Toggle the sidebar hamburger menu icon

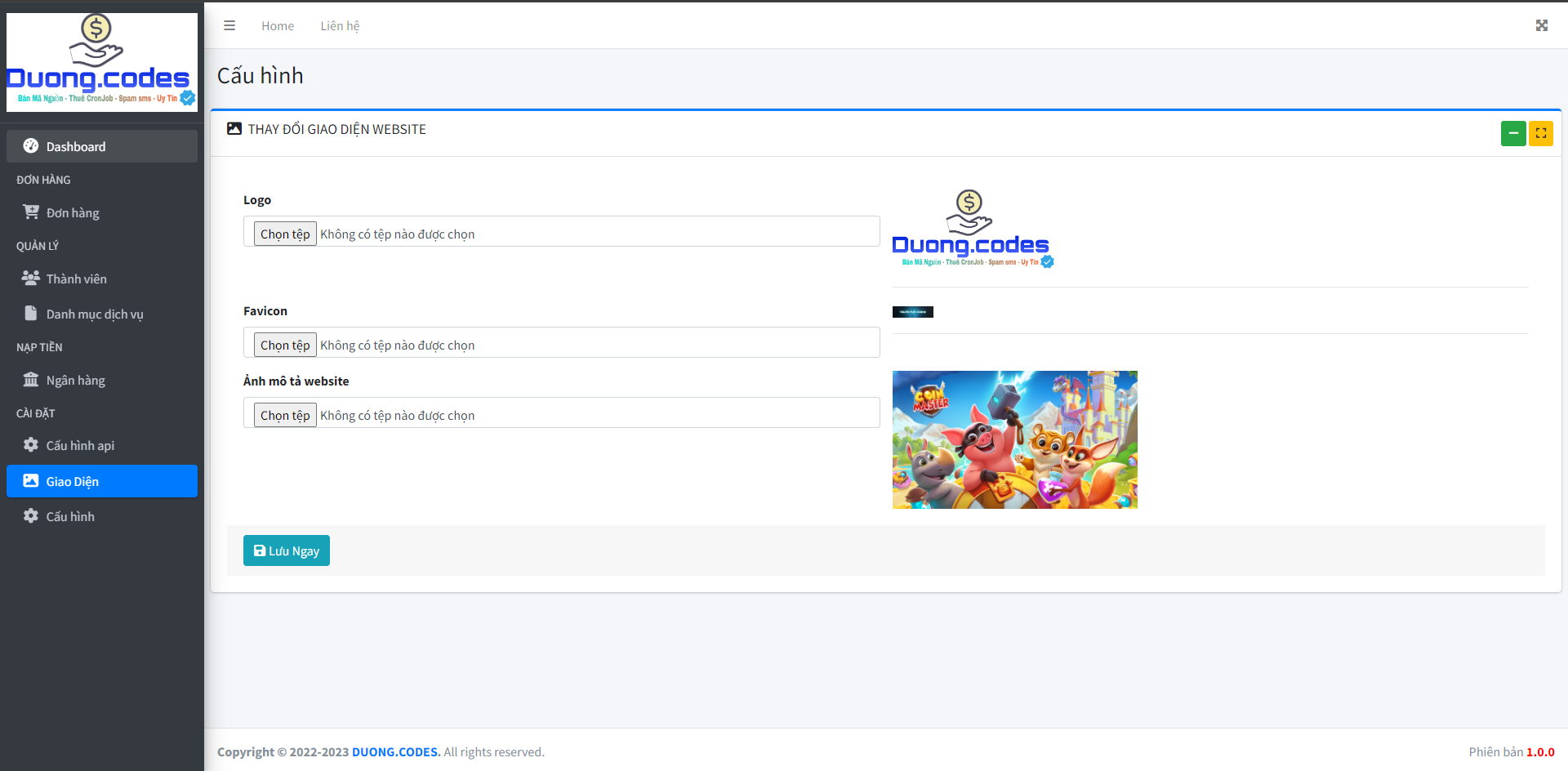click(229, 25)
